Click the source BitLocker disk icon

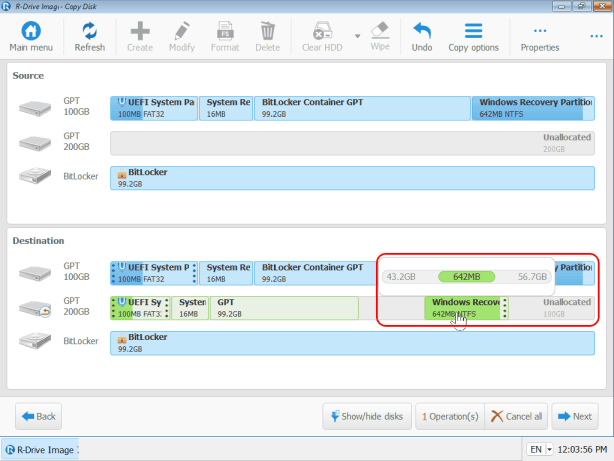[35, 177]
